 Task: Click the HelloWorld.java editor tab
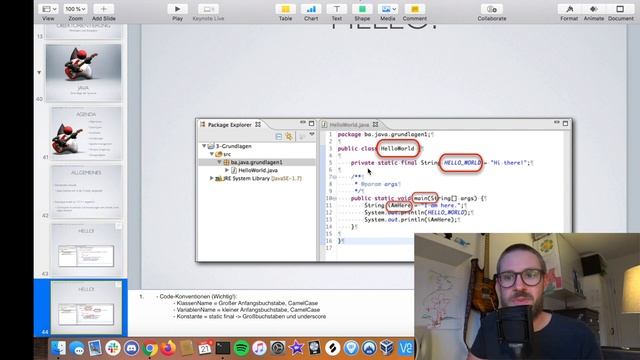click(x=349, y=124)
